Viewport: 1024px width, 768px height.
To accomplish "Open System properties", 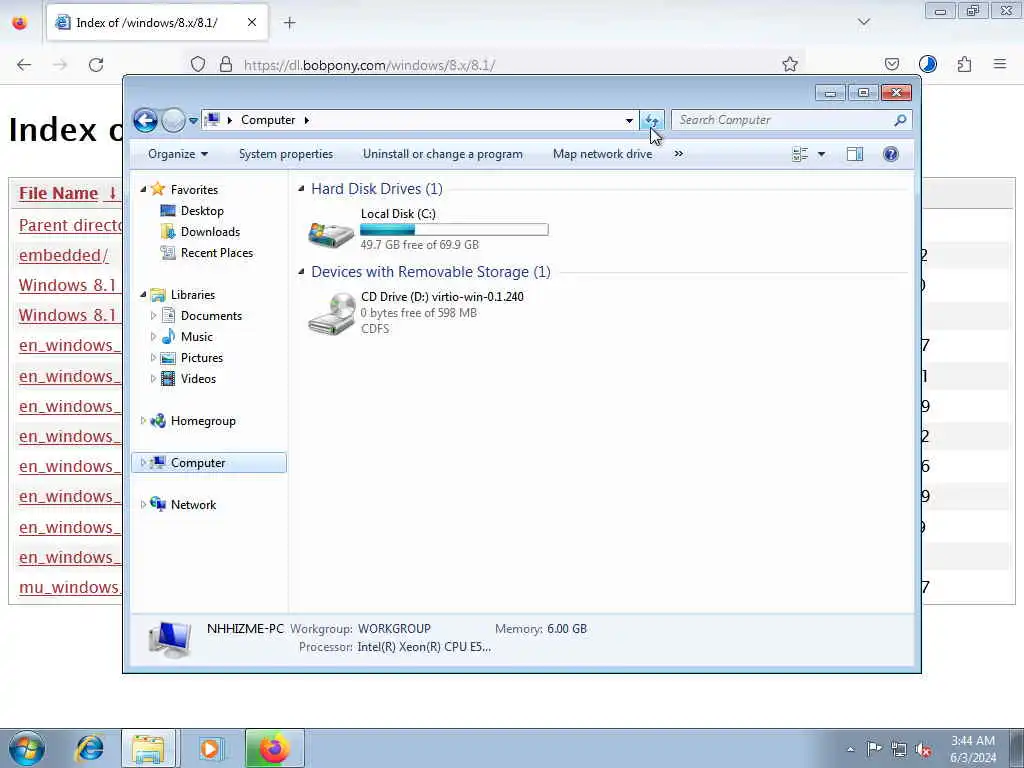I will coord(286,154).
